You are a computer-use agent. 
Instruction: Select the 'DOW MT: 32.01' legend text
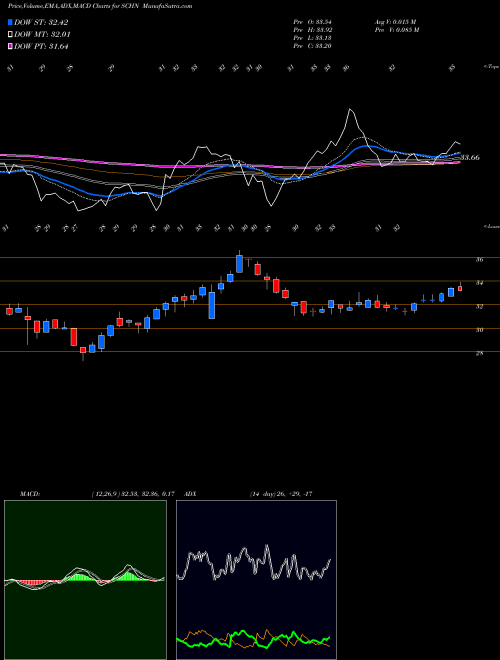pos(42,35)
